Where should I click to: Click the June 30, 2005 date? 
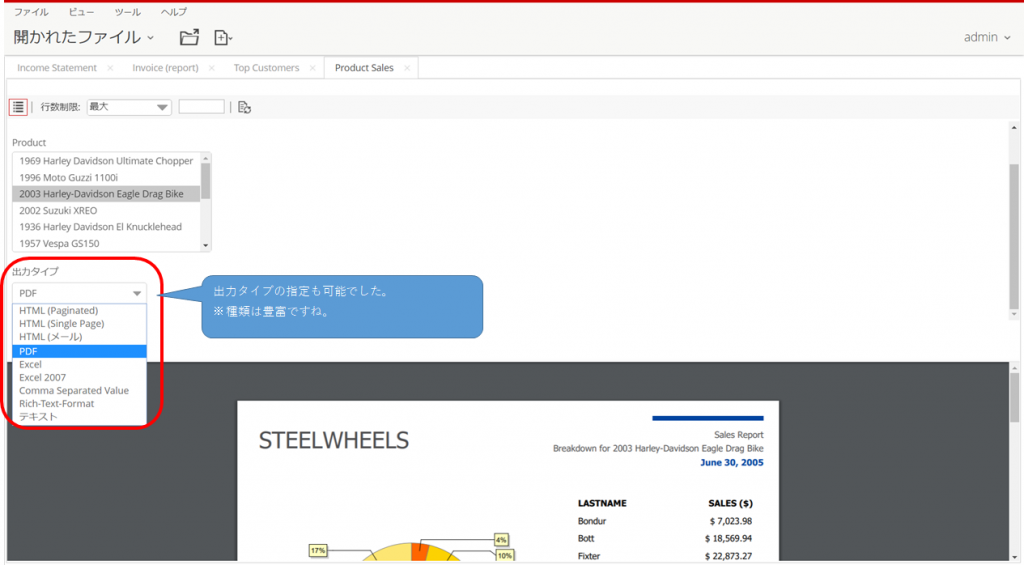click(x=731, y=462)
